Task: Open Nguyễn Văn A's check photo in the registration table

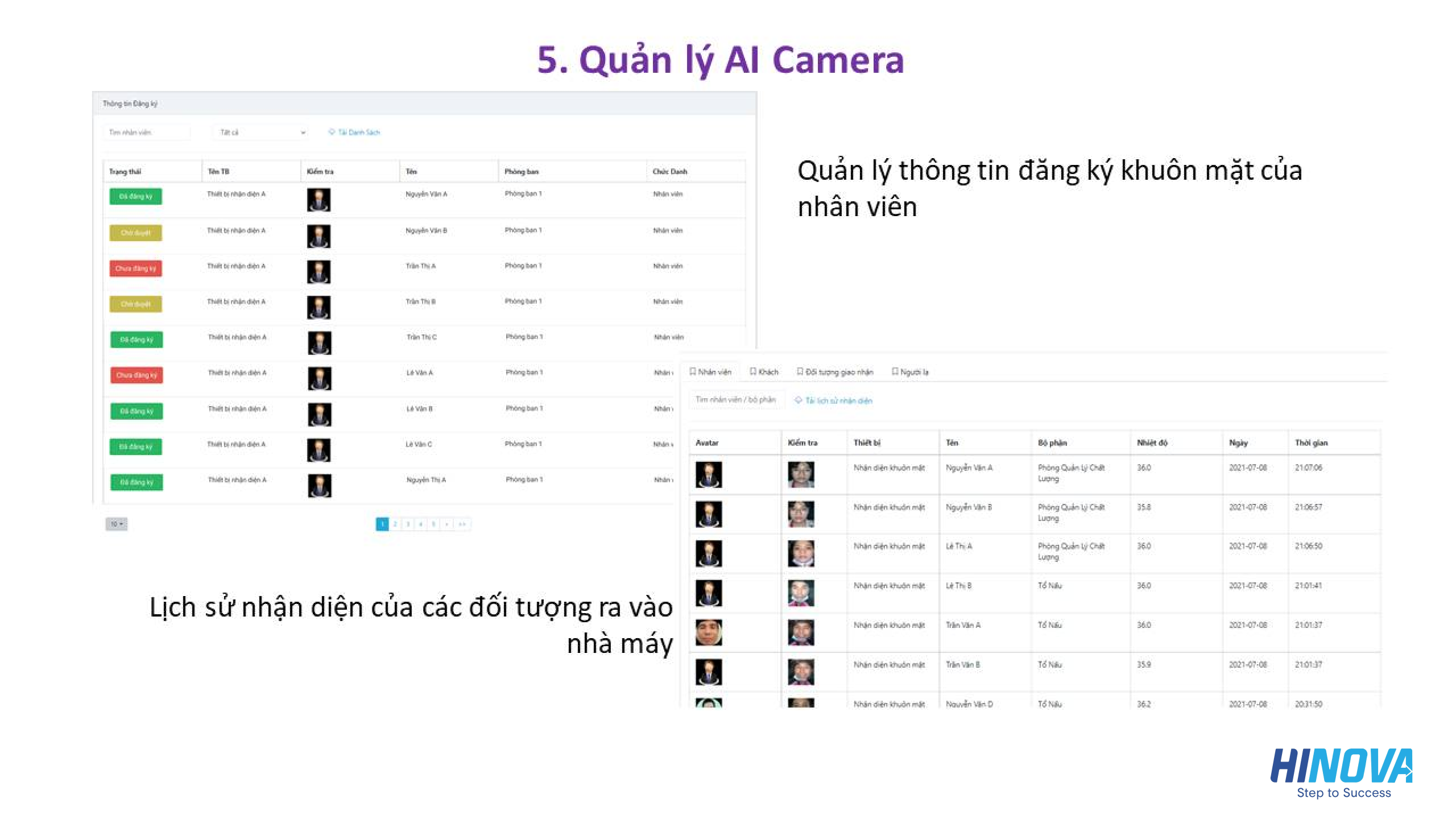Action: tap(318, 200)
